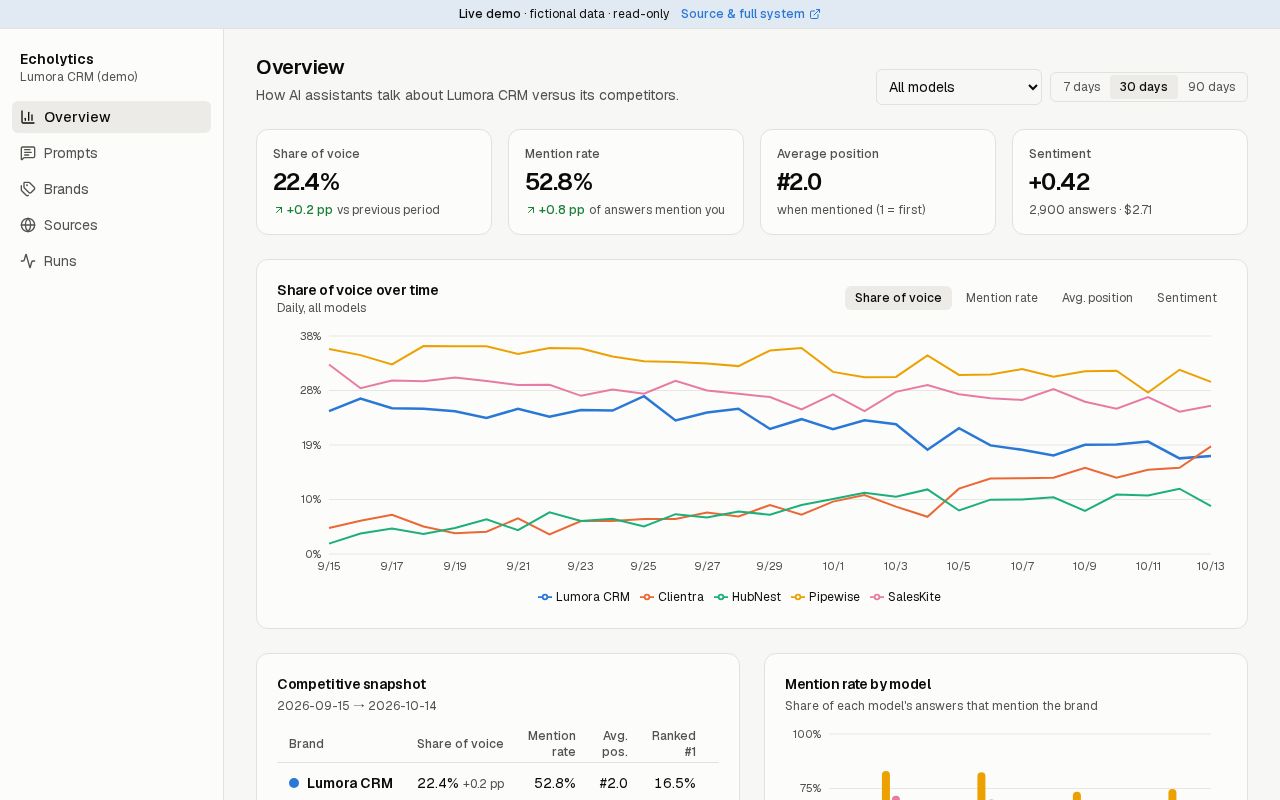Toggle Lumora CRM legend series
The width and height of the screenshot is (1280, 800).
click(584, 597)
